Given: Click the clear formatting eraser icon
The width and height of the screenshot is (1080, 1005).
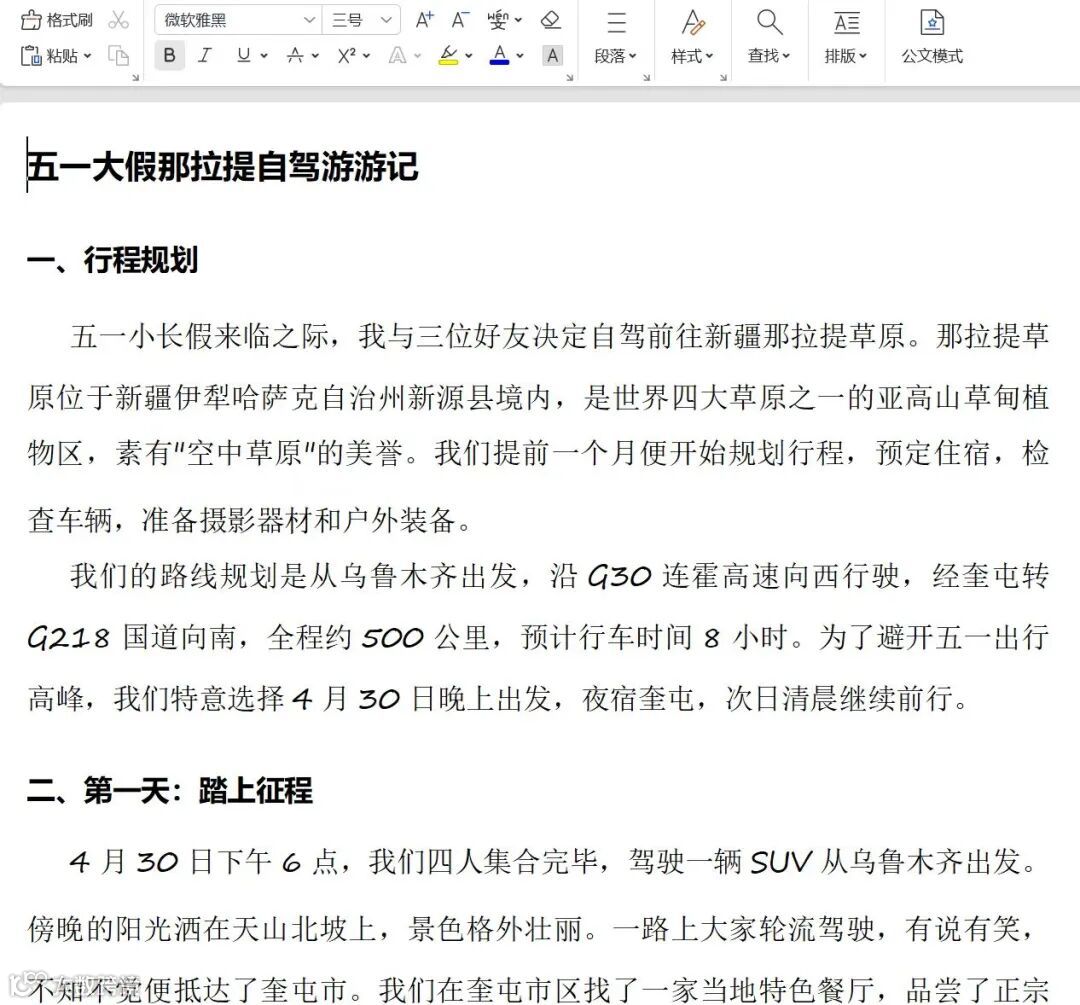Looking at the screenshot, I should [x=550, y=20].
